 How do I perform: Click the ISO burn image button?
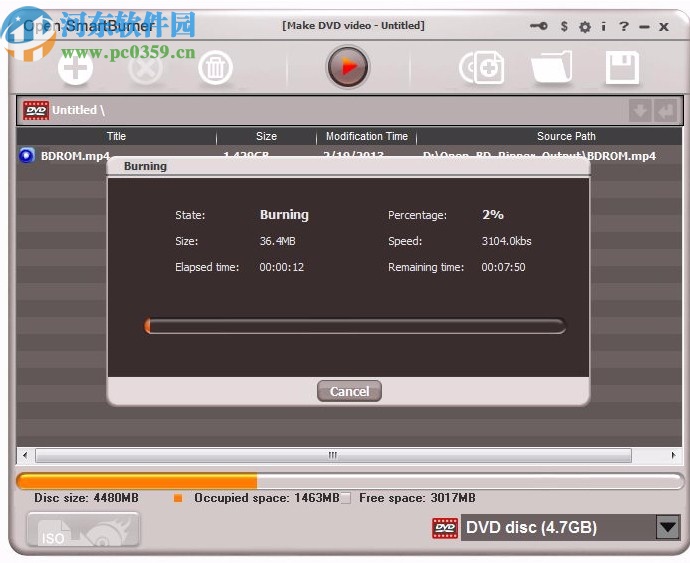[x=83, y=529]
